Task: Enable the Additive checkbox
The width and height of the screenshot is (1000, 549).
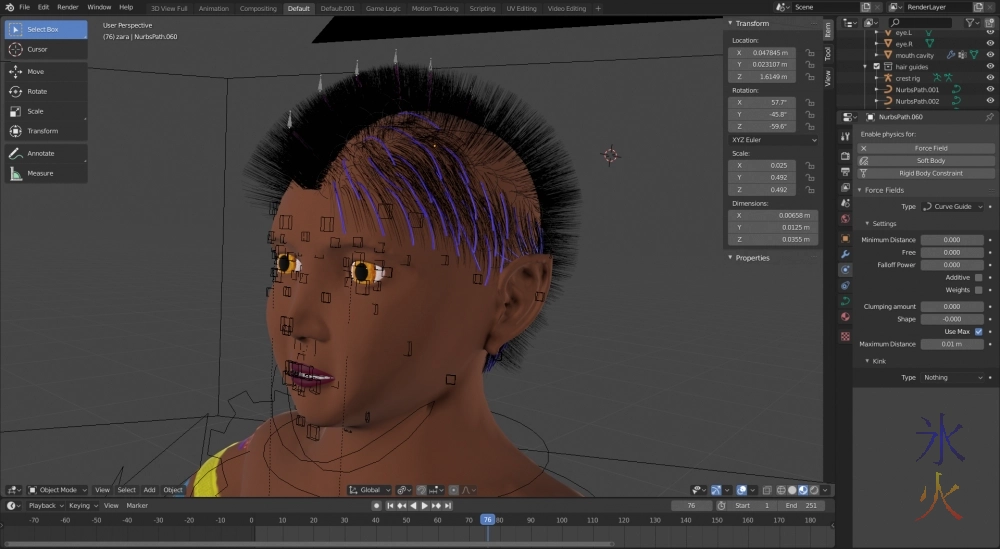Action: pos(978,277)
